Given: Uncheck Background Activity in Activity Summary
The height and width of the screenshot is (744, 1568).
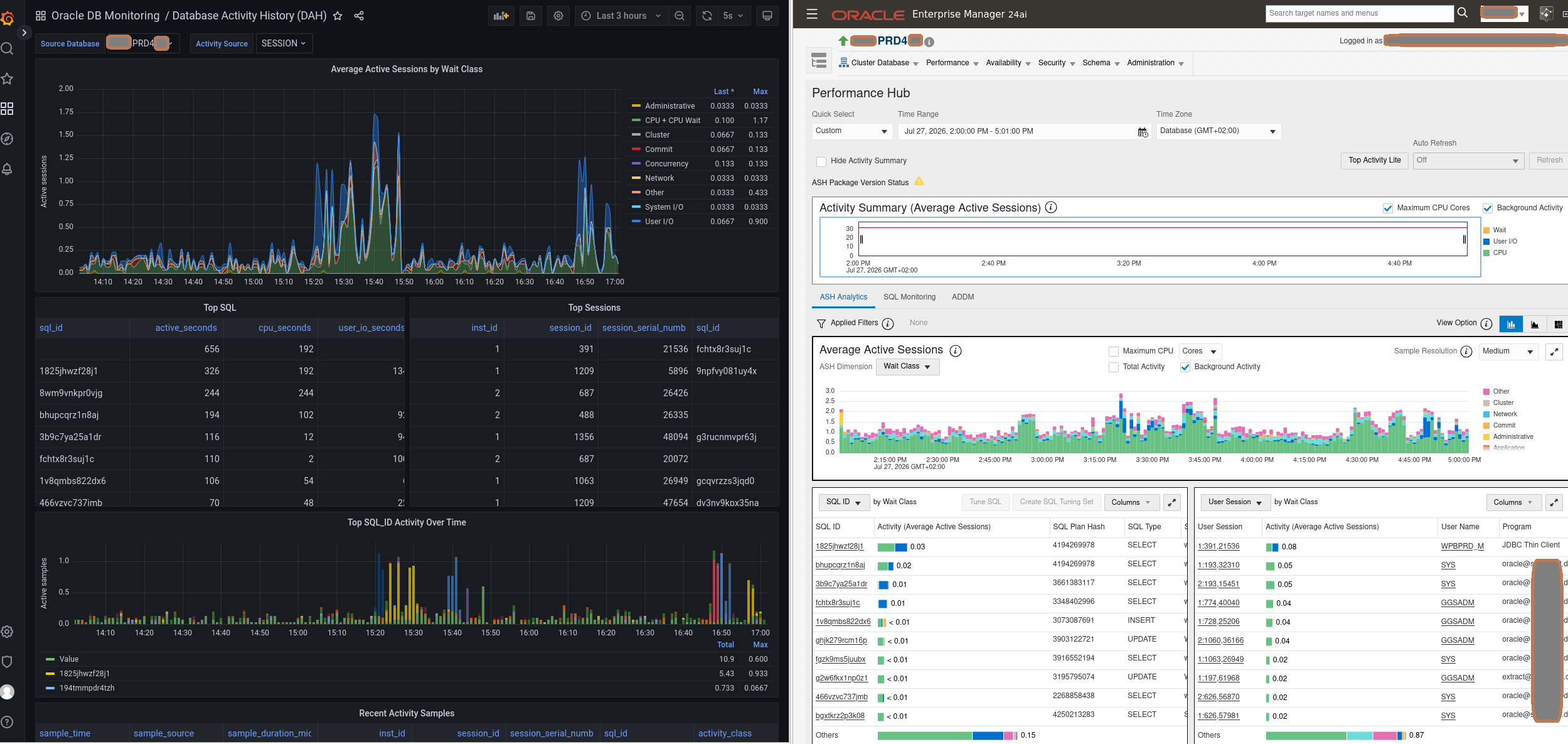Looking at the screenshot, I should click(1488, 208).
